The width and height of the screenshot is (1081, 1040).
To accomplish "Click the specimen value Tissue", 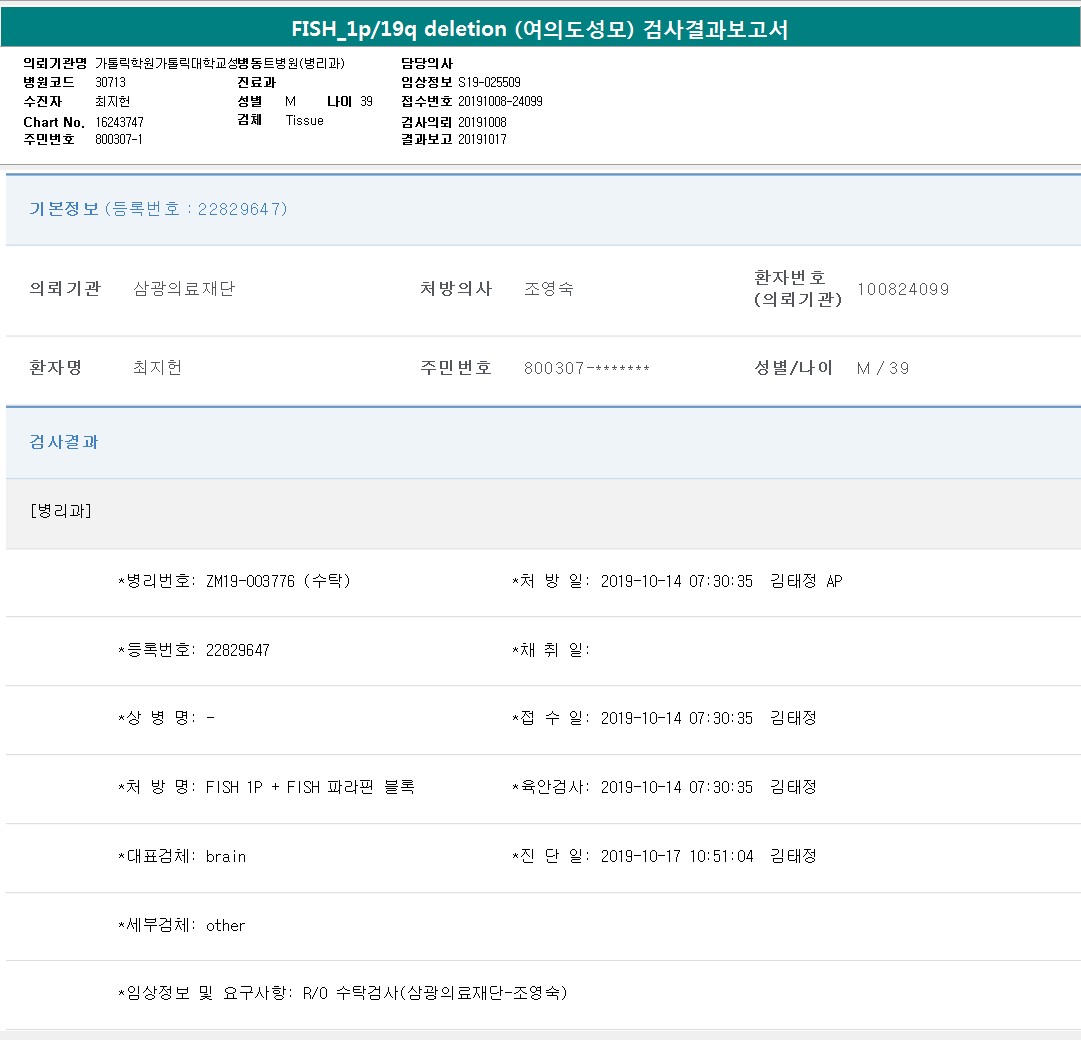I will point(304,121).
